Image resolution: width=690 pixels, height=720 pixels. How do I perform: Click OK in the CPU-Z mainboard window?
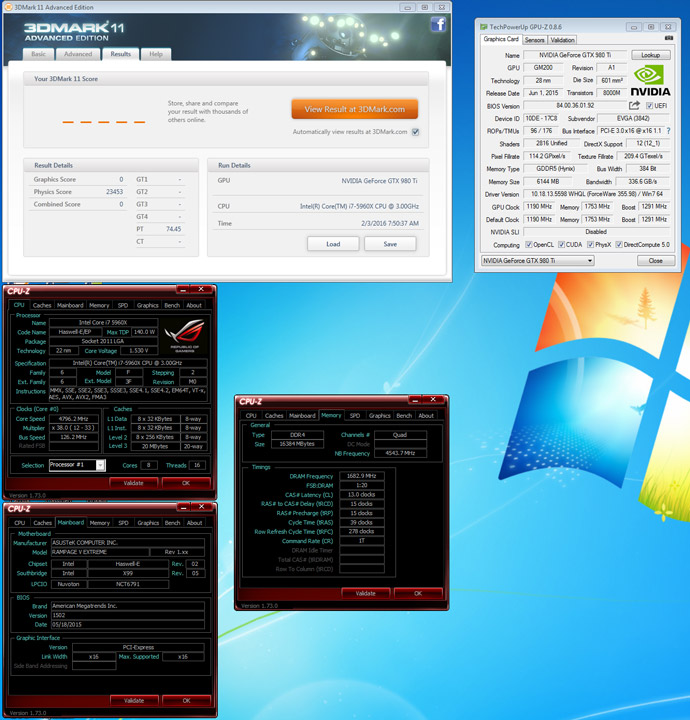point(186,701)
